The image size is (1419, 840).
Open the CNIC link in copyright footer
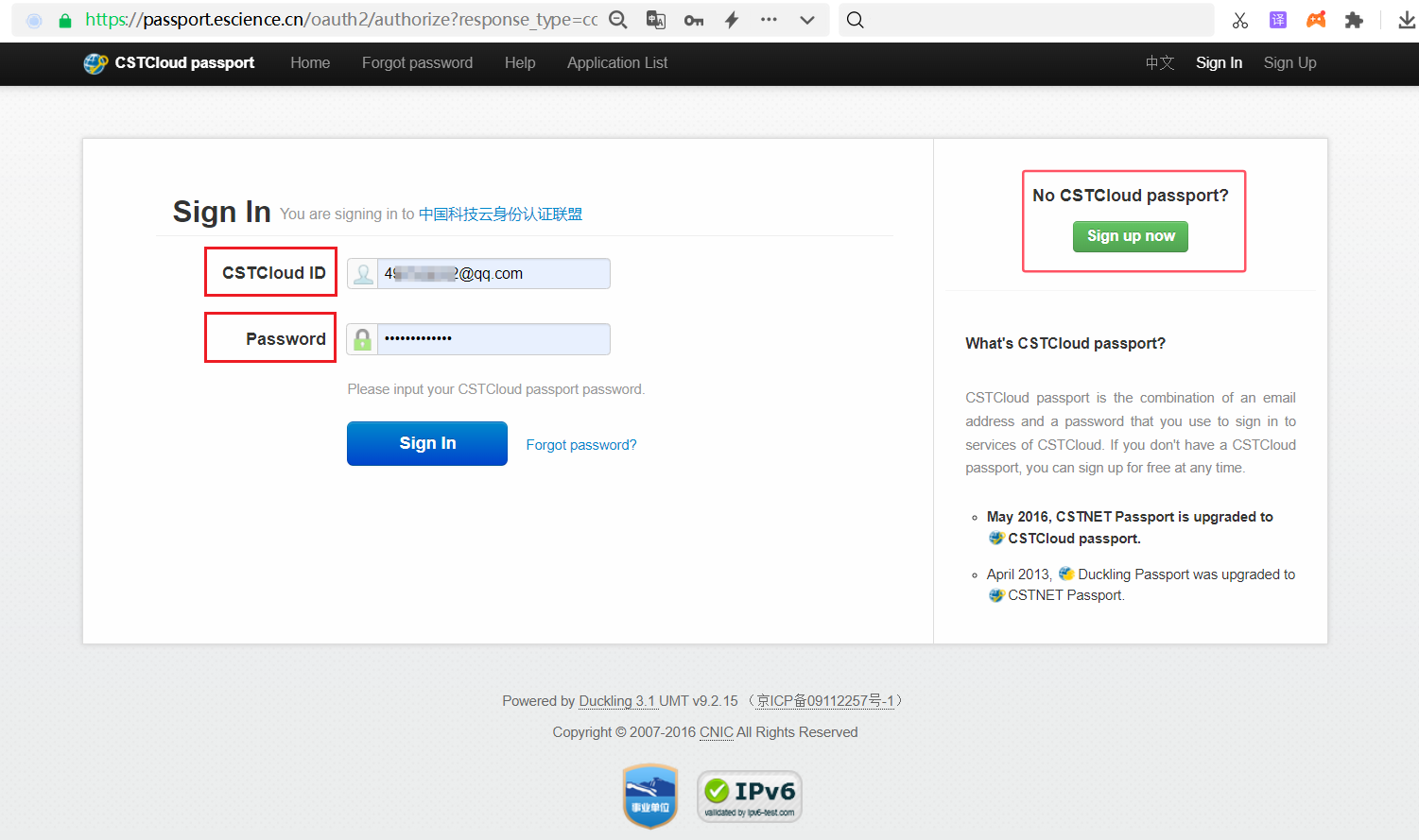[x=717, y=732]
